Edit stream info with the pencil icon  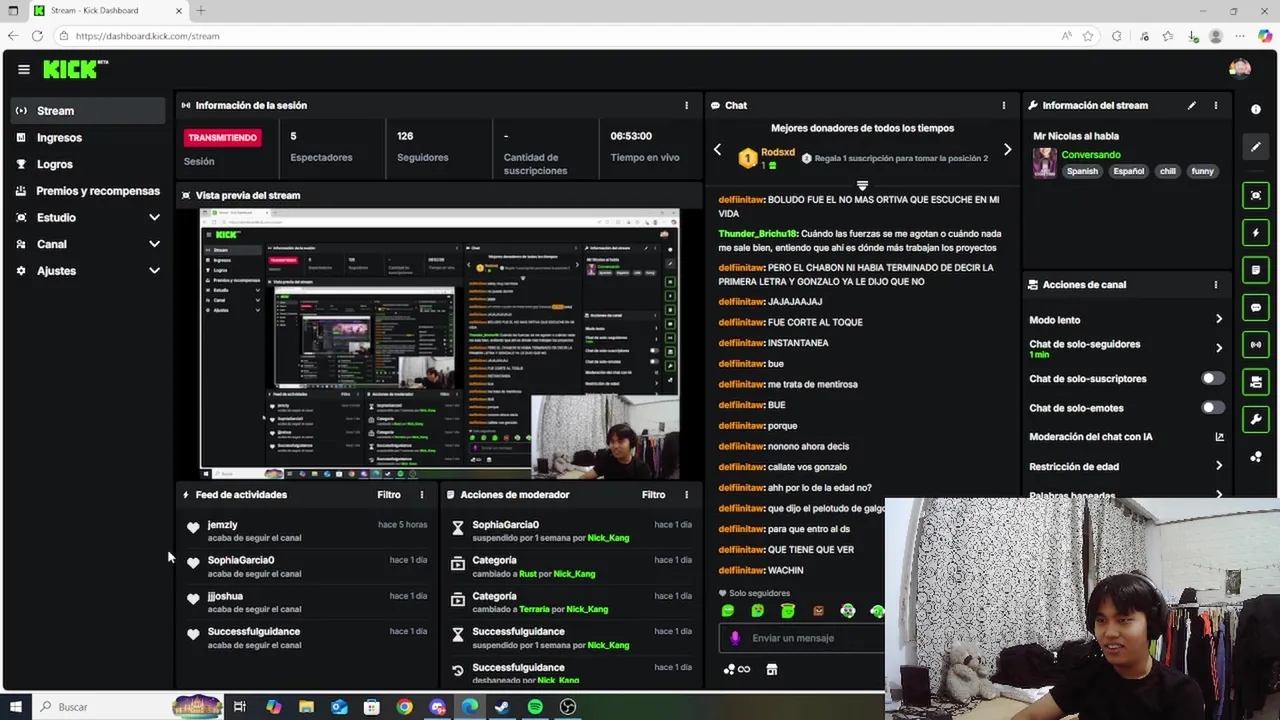point(1191,105)
